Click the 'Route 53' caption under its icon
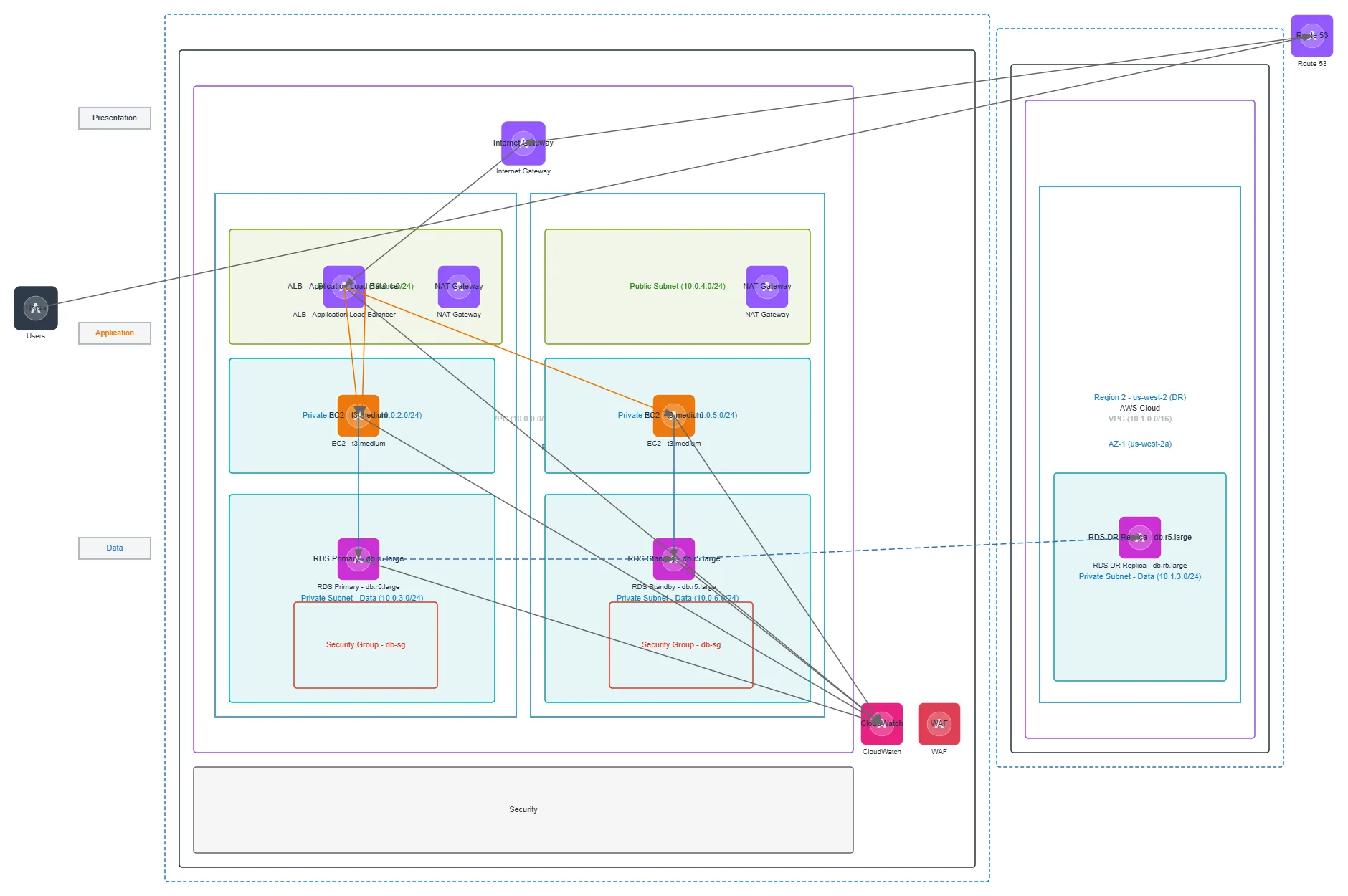1348x896 pixels. [x=1312, y=64]
